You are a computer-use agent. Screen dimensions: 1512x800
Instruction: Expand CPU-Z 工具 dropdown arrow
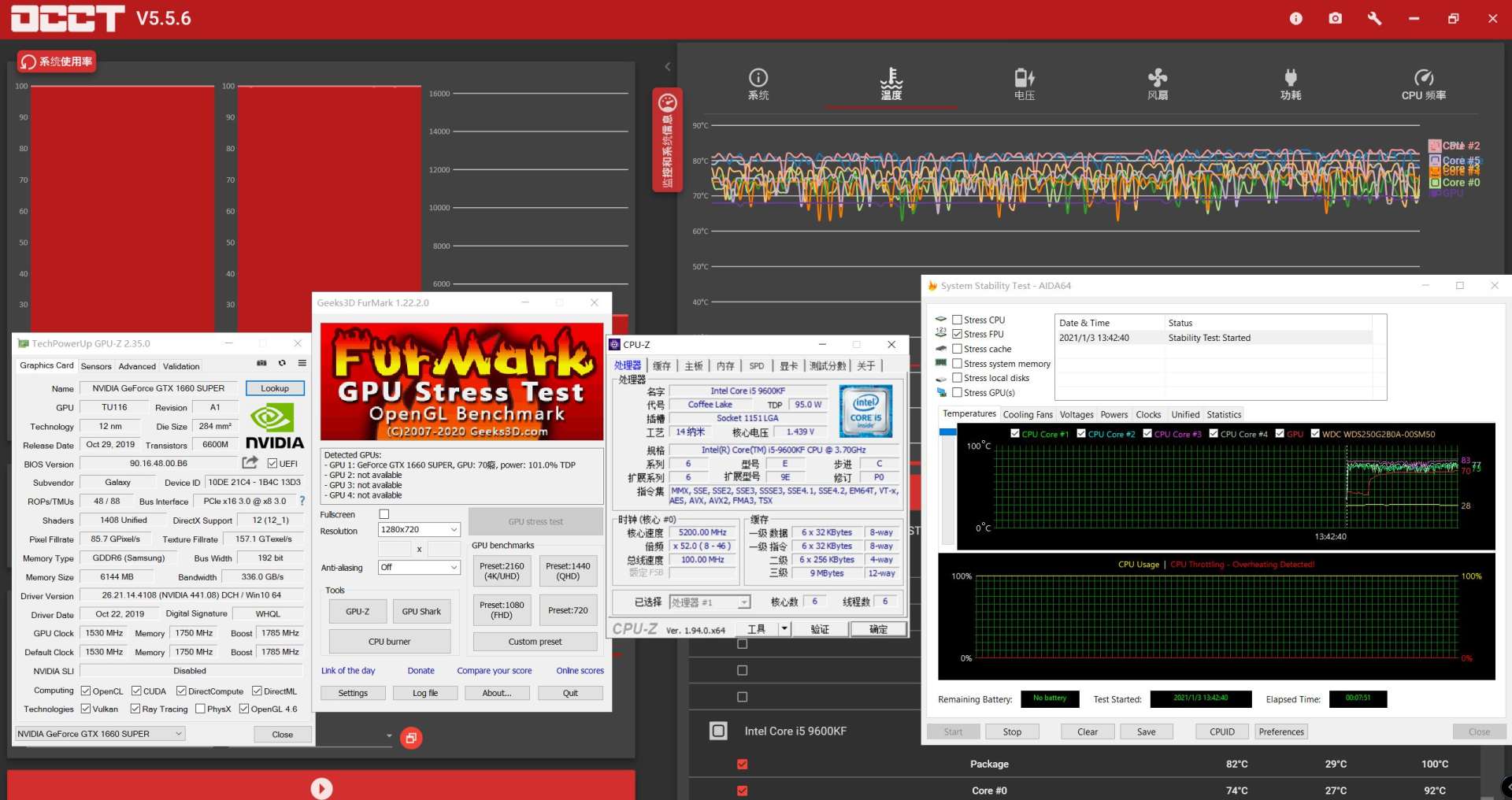tap(784, 628)
